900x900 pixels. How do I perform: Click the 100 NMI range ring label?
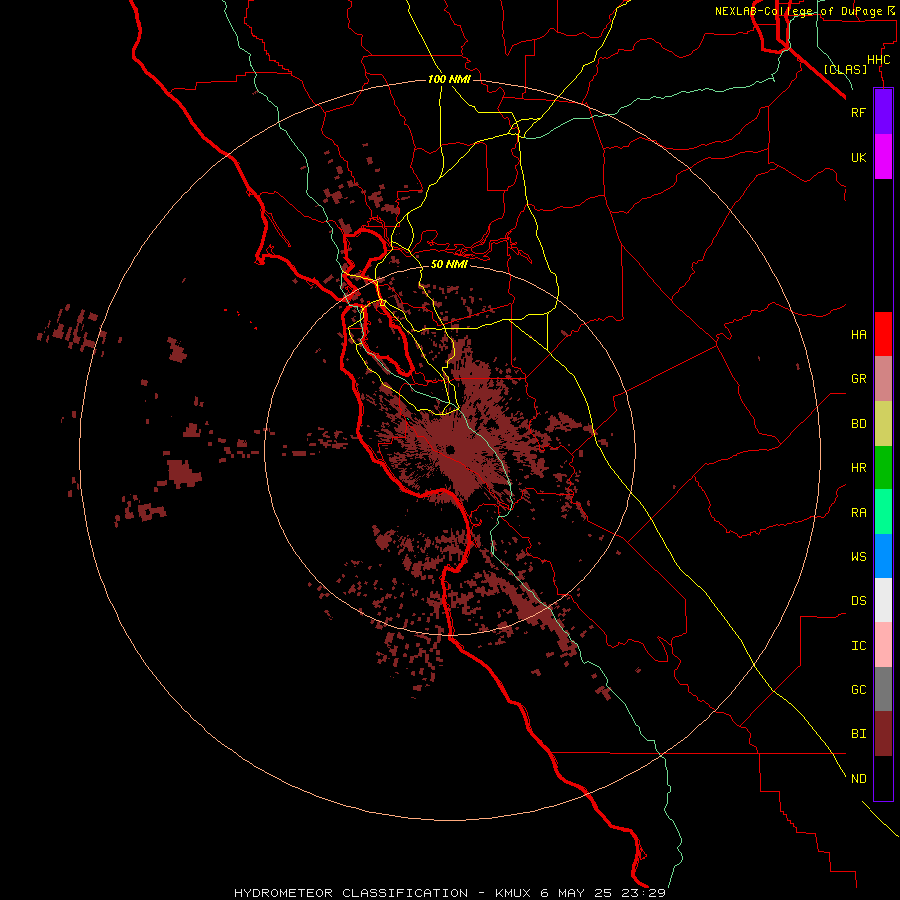click(x=449, y=79)
